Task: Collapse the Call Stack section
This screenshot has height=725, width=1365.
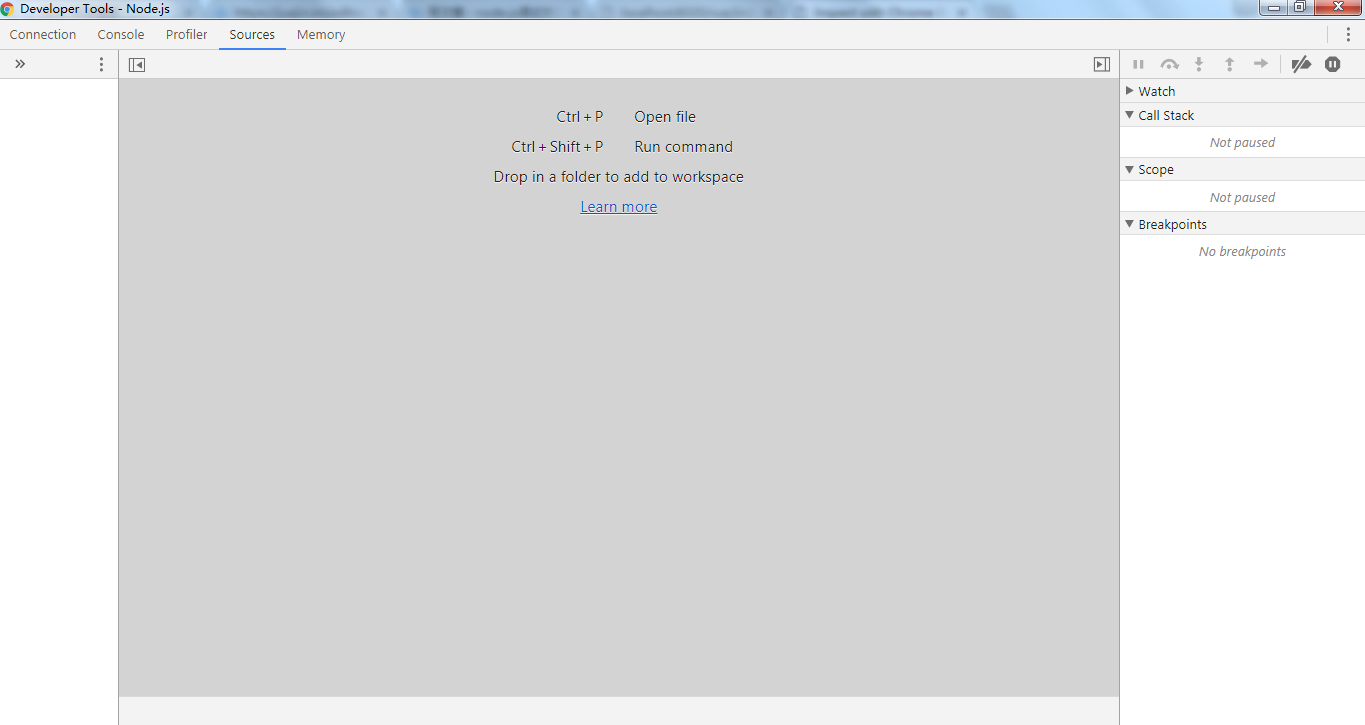Action: click(x=1242, y=115)
